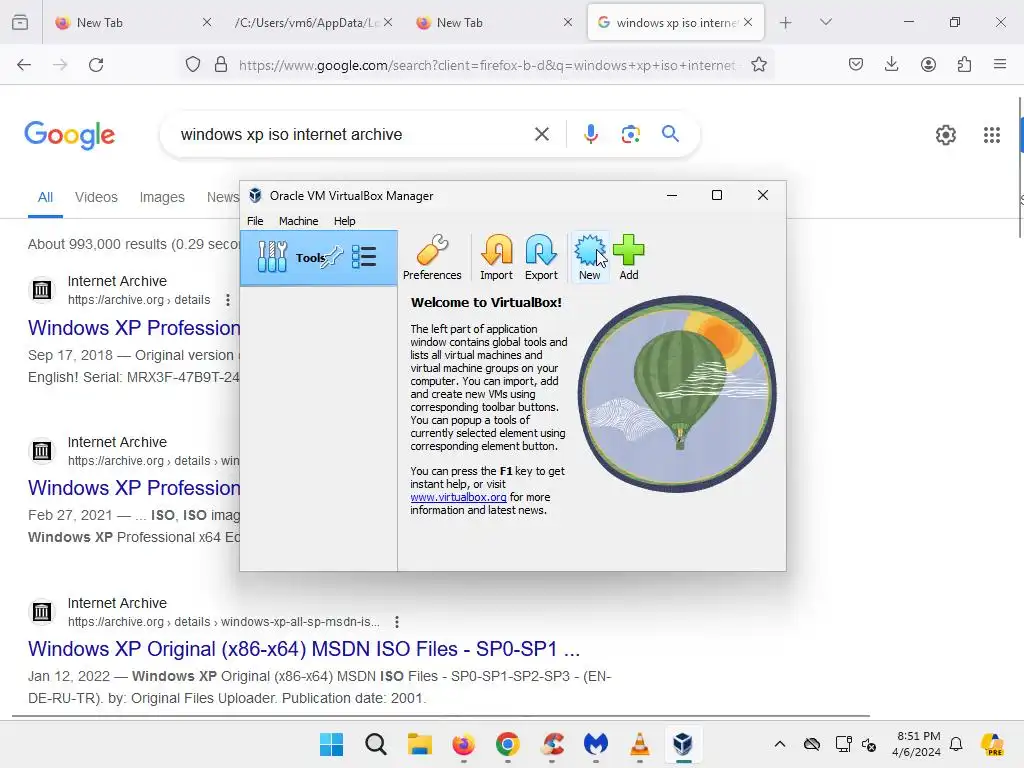Open Firefox account menu
Screen dimensions: 1024x768
pos(928,65)
